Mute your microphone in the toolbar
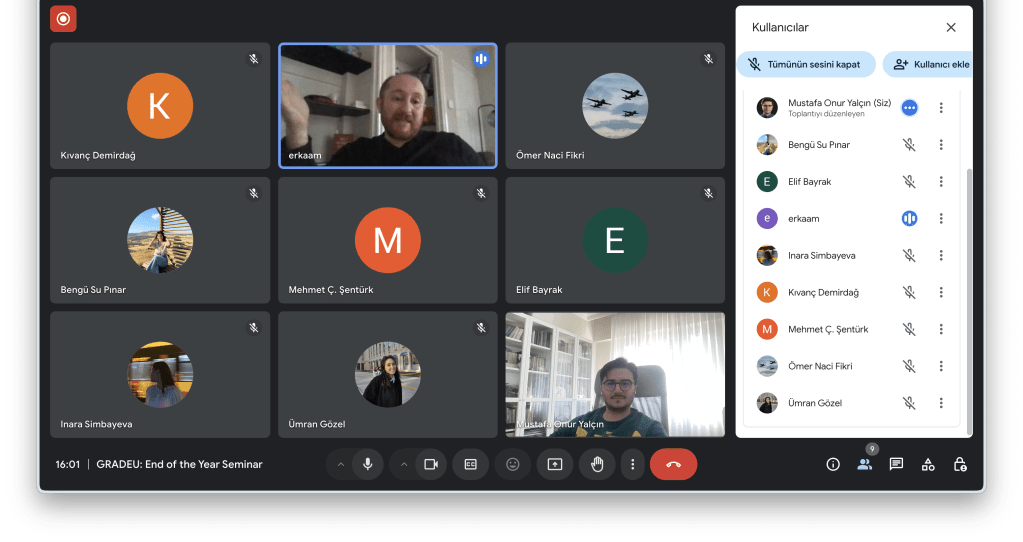The width and height of the screenshot is (1023, 542). pos(368,464)
